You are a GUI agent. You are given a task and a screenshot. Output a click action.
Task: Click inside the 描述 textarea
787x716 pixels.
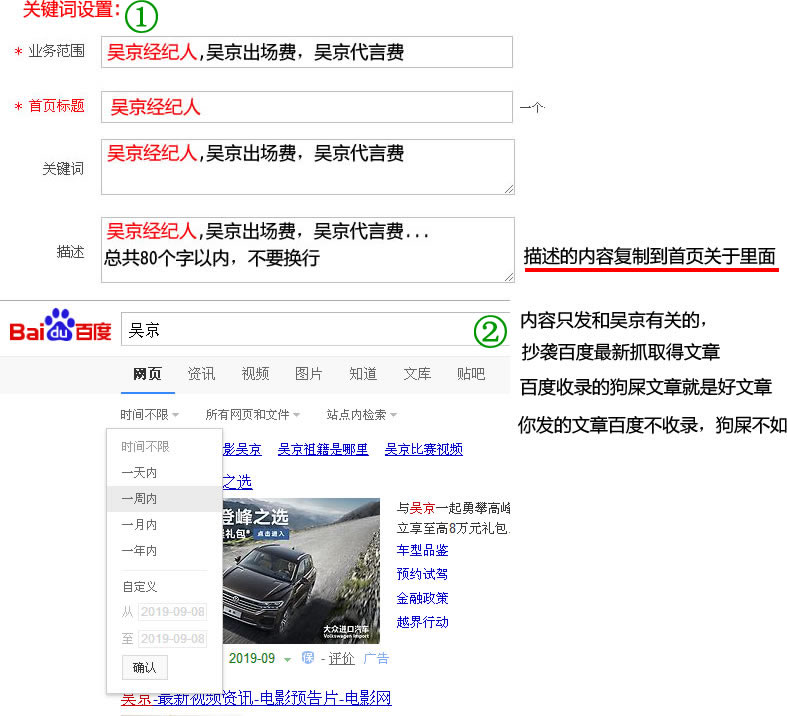[x=306, y=249]
